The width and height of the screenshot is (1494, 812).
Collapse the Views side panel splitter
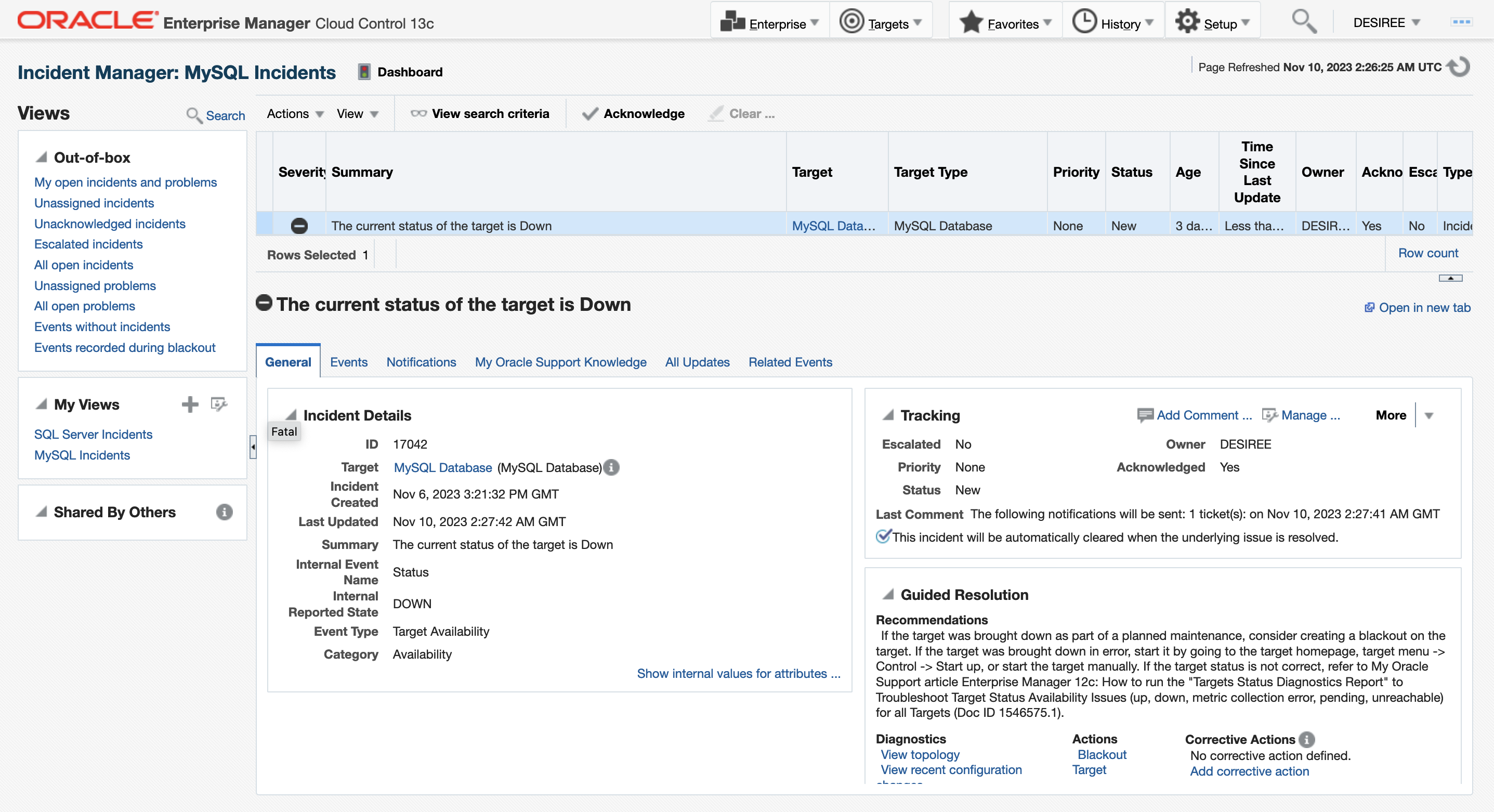(253, 447)
